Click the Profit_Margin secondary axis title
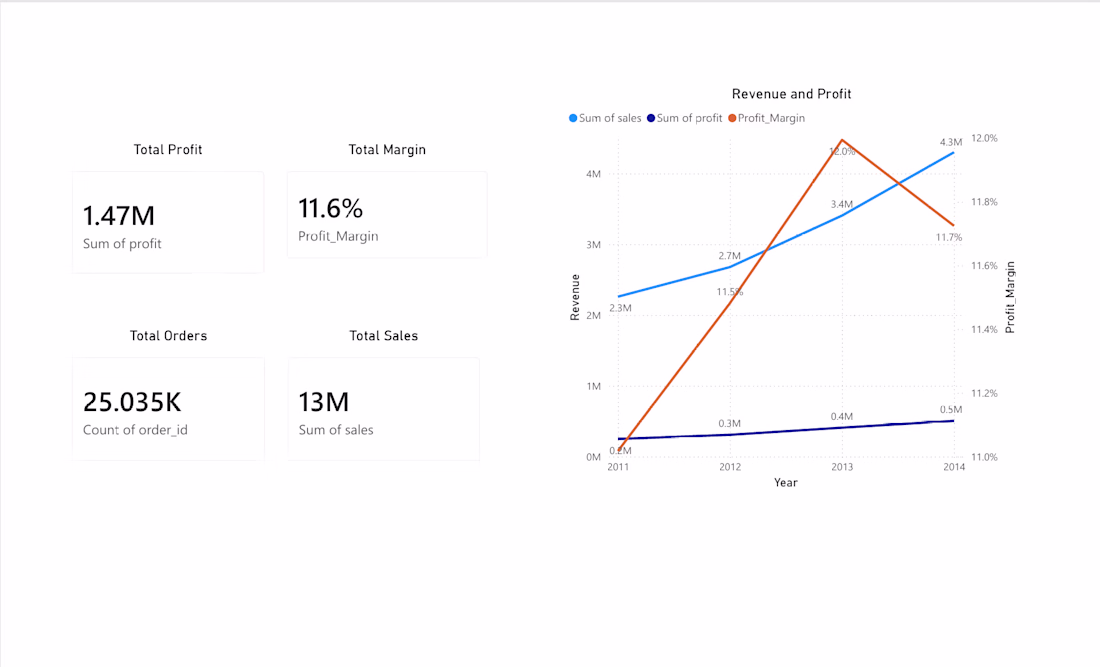Image resolution: width=1100 pixels, height=667 pixels. [1010, 297]
